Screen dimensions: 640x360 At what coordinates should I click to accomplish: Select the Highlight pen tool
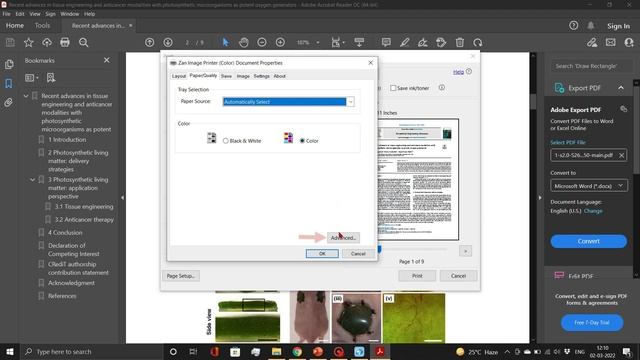click(404, 42)
